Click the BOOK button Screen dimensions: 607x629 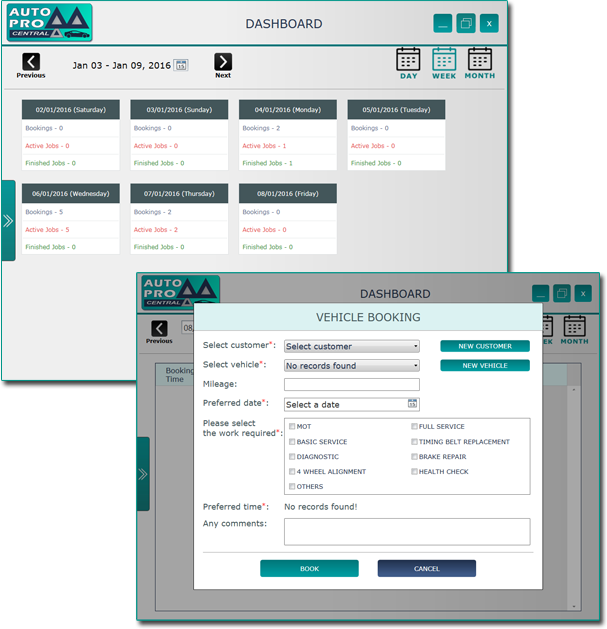(x=309, y=568)
